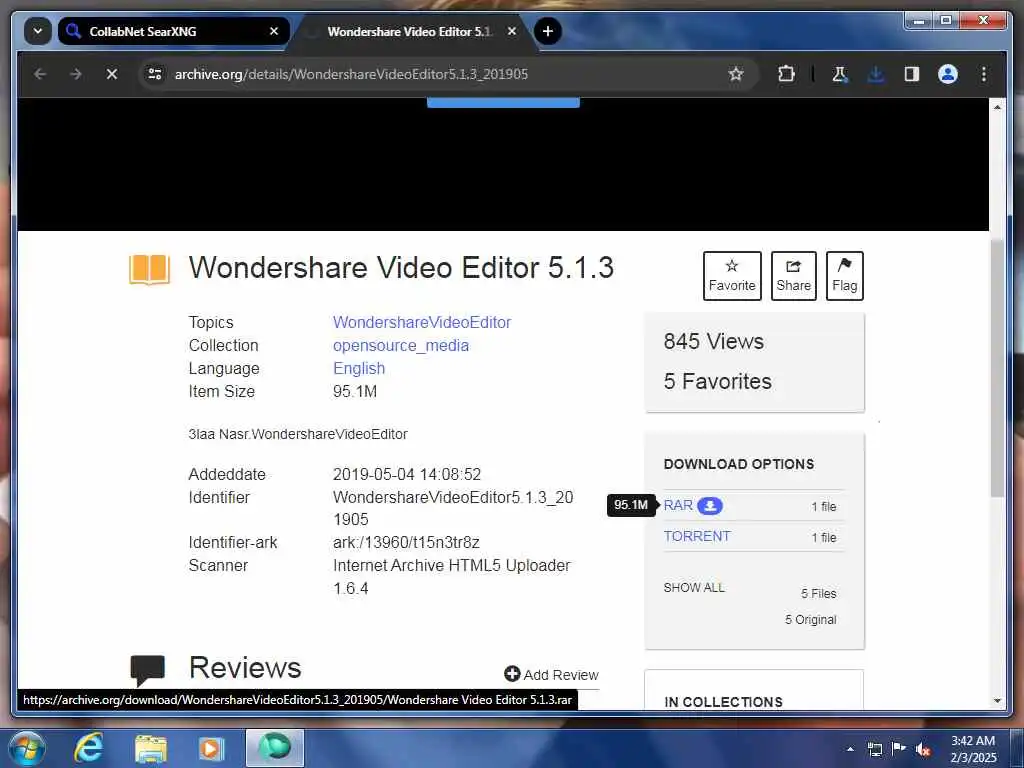Image resolution: width=1024 pixels, height=768 pixels.
Task: Click the RAR download arrow icon
Action: pos(710,505)
